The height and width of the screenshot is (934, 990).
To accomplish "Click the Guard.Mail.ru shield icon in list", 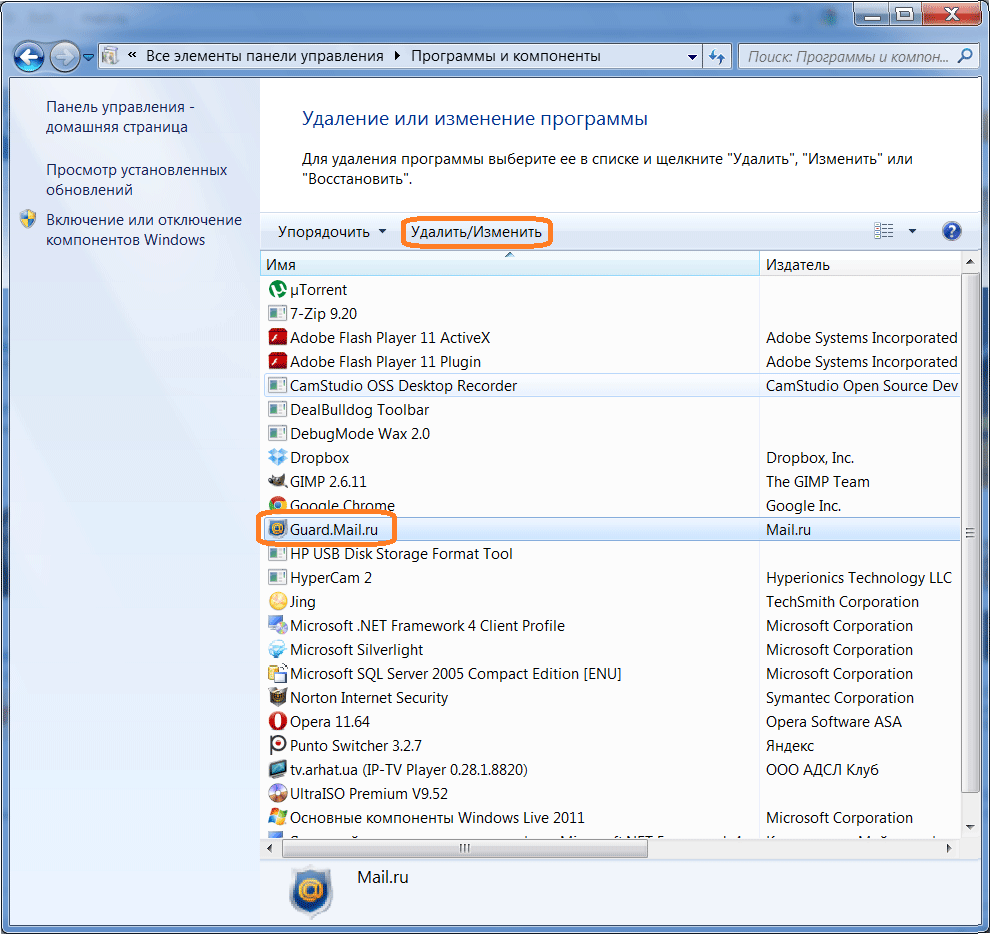I will pos(277,529).
